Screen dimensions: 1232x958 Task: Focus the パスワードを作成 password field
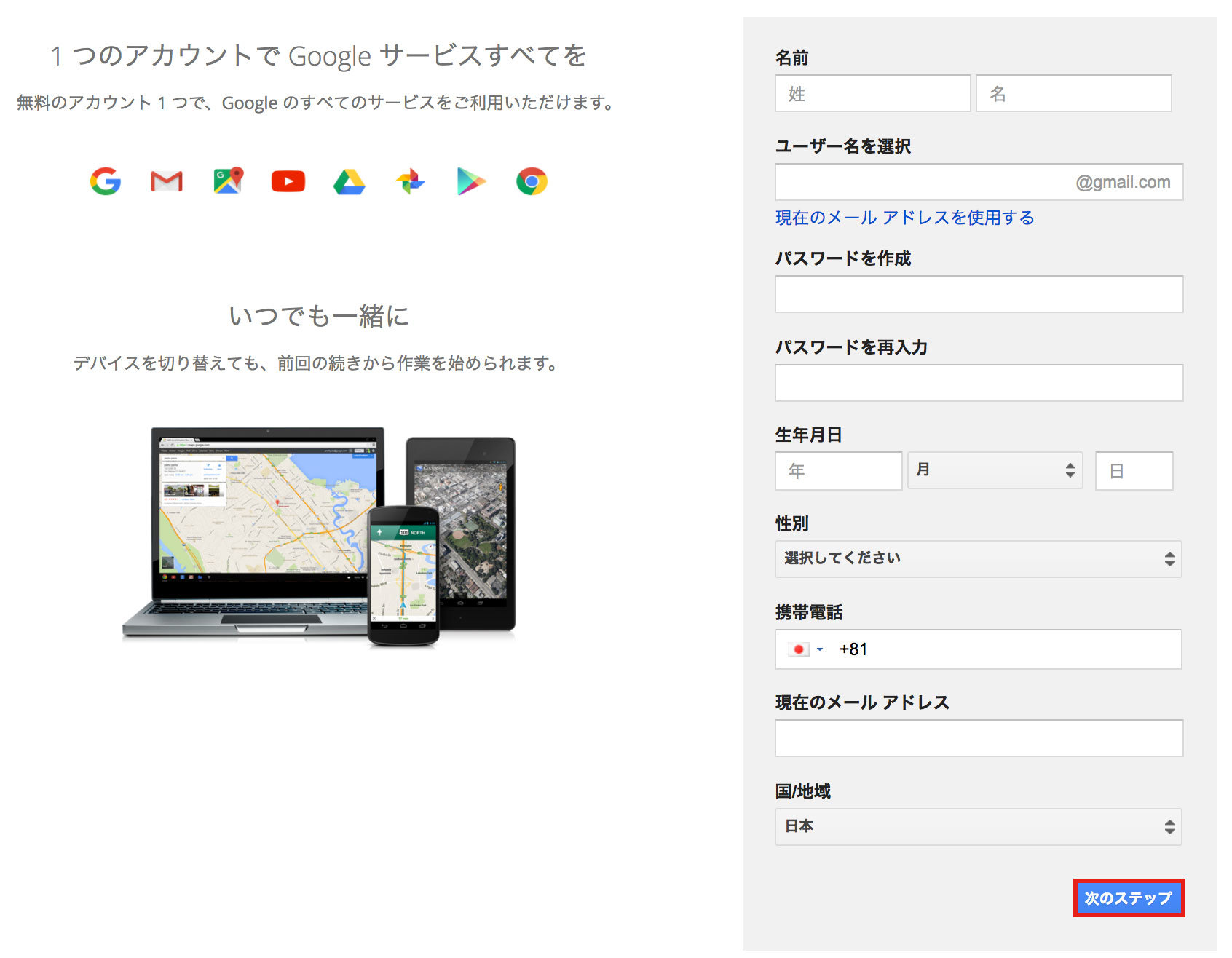pyautogui.click(x=979, y=294)
